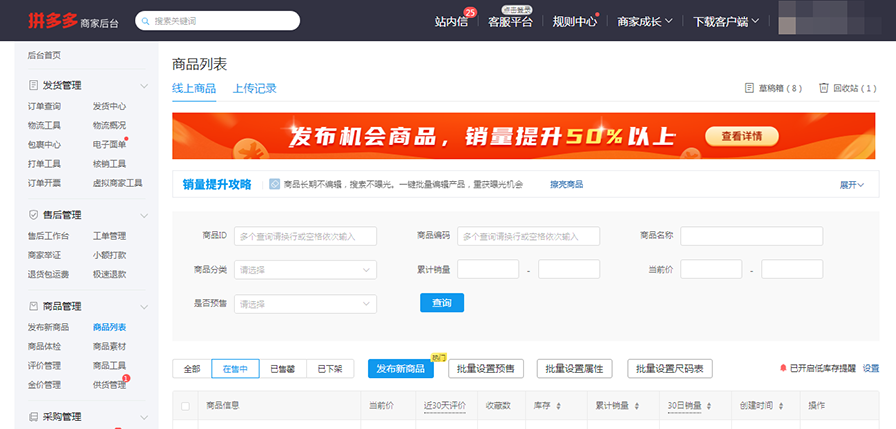Screen dimensions: 896x429
Task: Open 商品列表 in sidebar
Action: point(109,327)
